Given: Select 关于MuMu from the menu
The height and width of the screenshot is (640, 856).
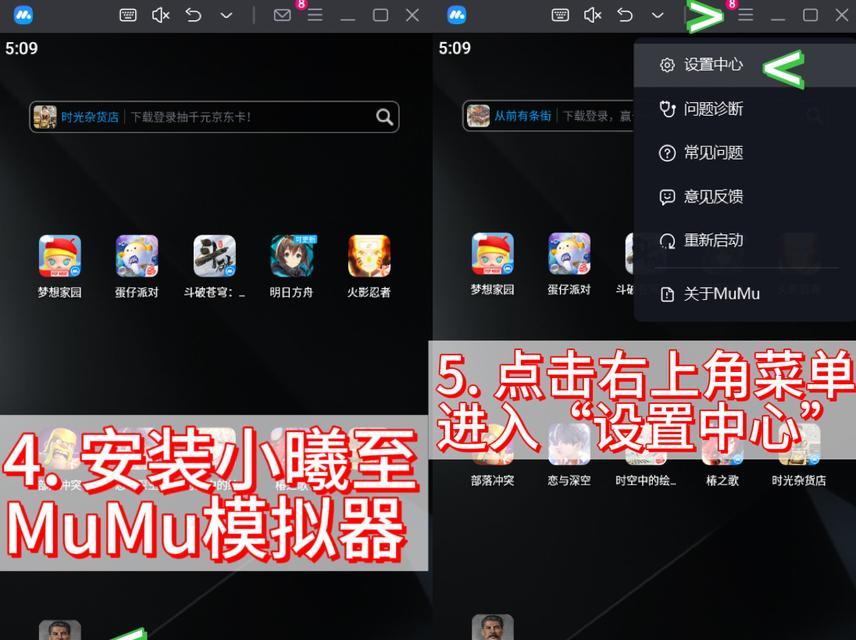Looking at the screenshot, I should [x=745, y=294].
